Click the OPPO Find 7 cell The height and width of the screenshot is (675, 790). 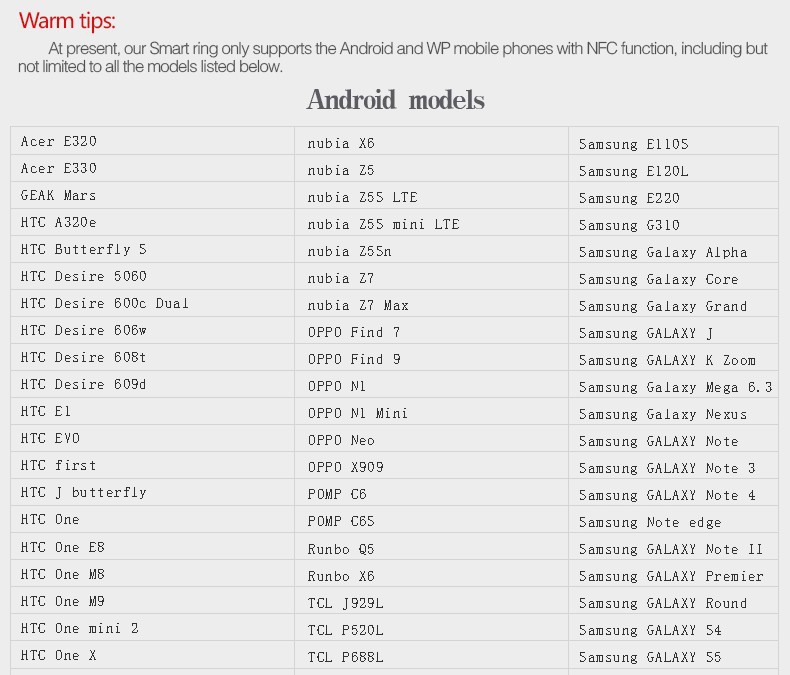point(354,332)
